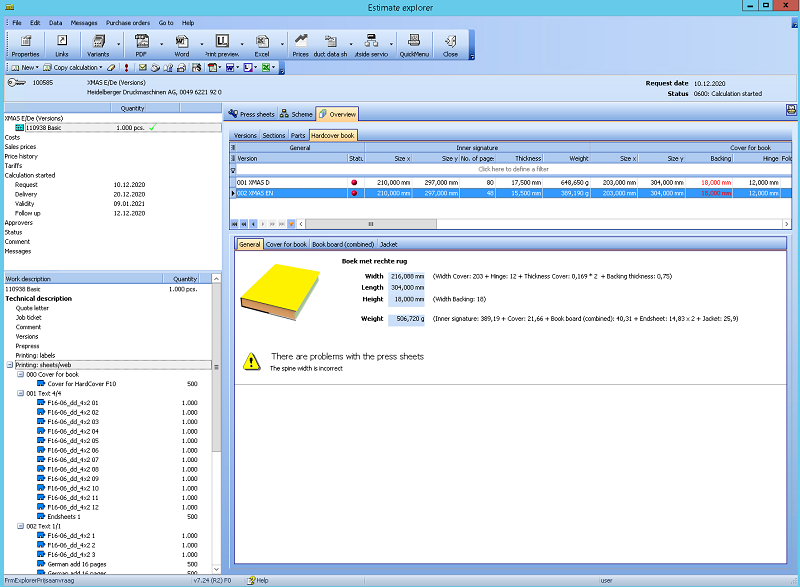The height and width of the screenshot is (587, 800).
Task: Click the icon at right of Overview tab bar
Action: pyautogui.click(x=791, y=110)
